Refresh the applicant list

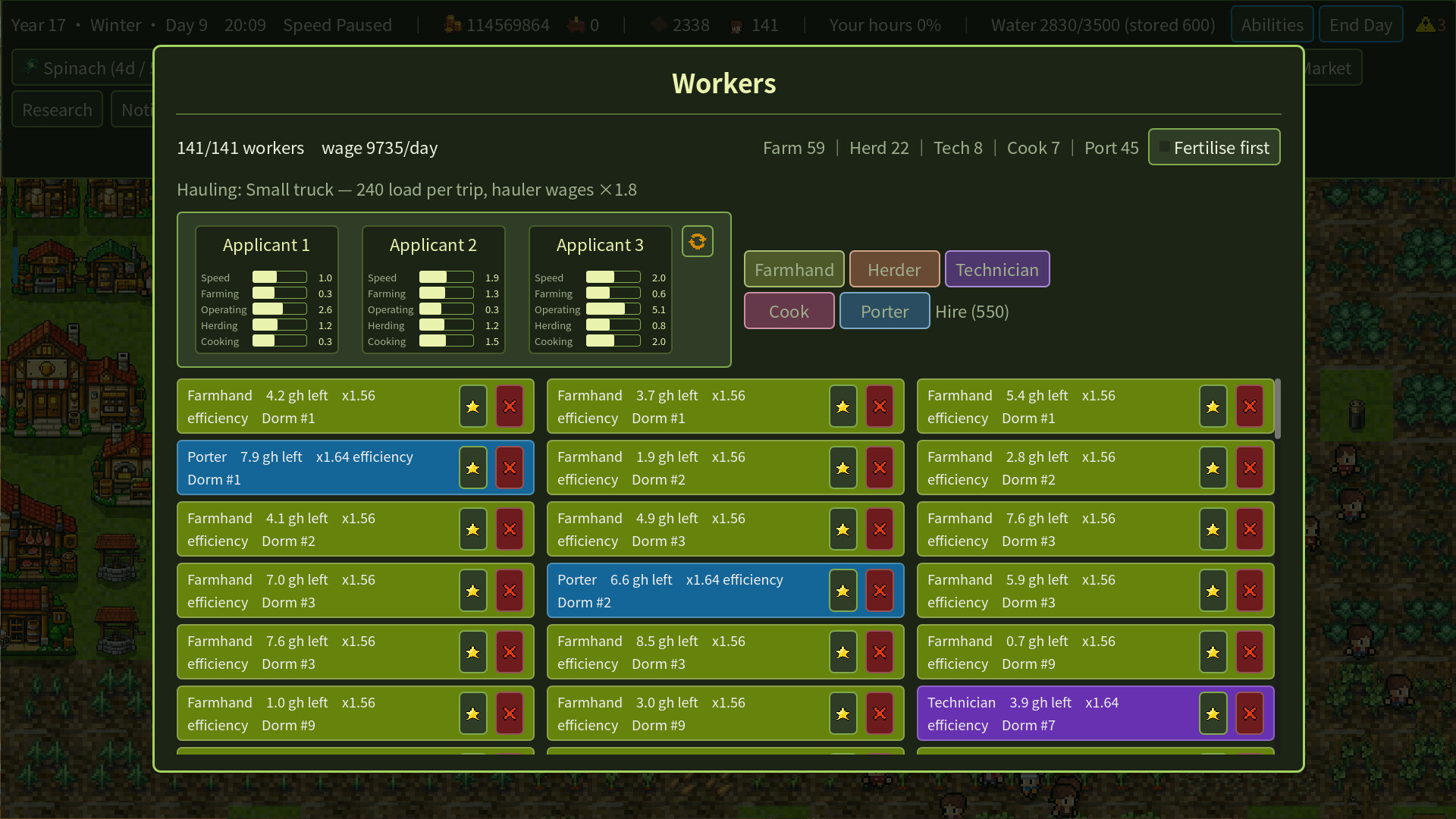pos(697,241)
